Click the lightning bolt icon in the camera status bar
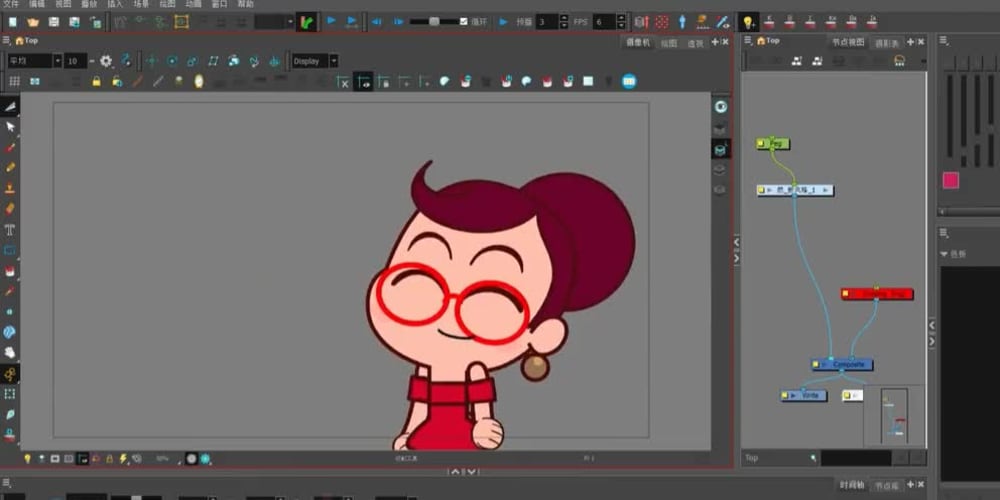Viewport: 1000px width, 500px height. click(123, 459)
